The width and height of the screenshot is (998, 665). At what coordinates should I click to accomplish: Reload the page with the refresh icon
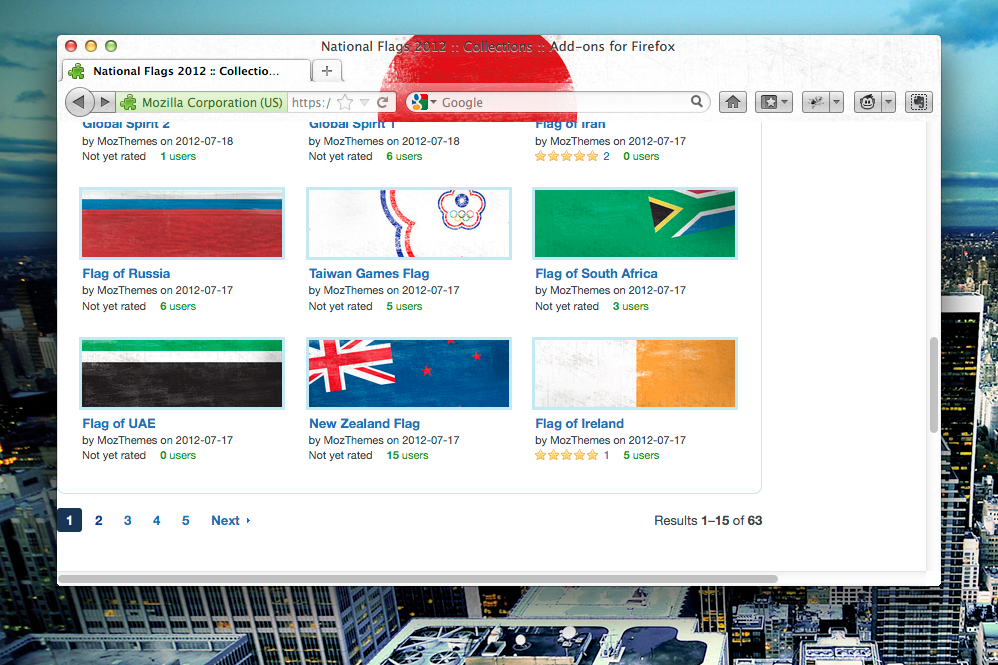[x=383, y=102]
